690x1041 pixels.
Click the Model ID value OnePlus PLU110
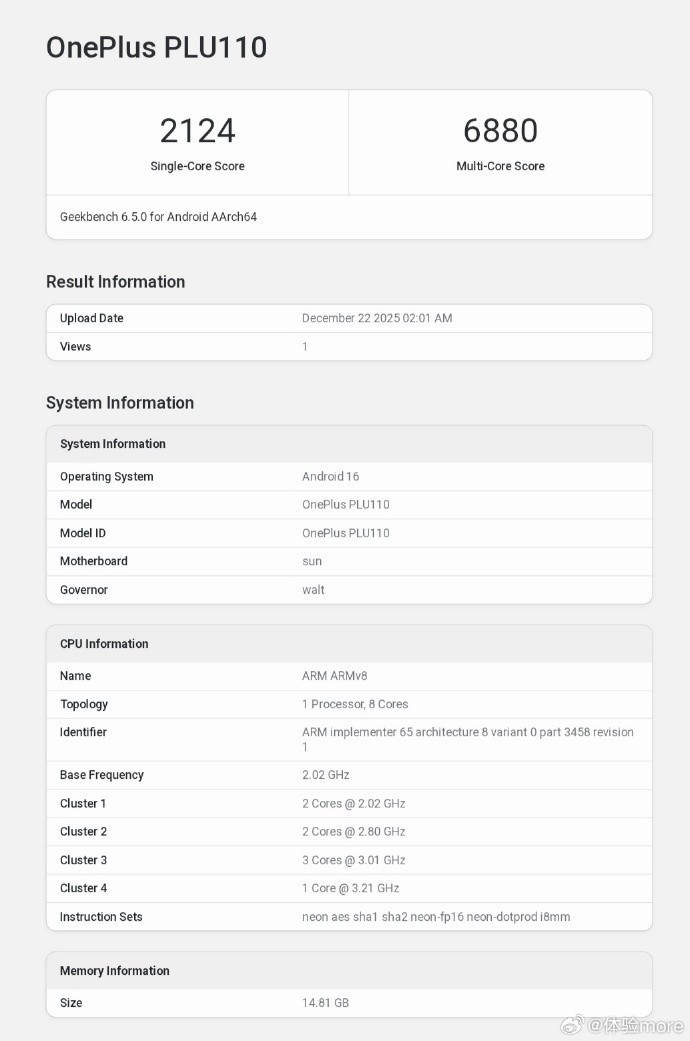(345, 533)
